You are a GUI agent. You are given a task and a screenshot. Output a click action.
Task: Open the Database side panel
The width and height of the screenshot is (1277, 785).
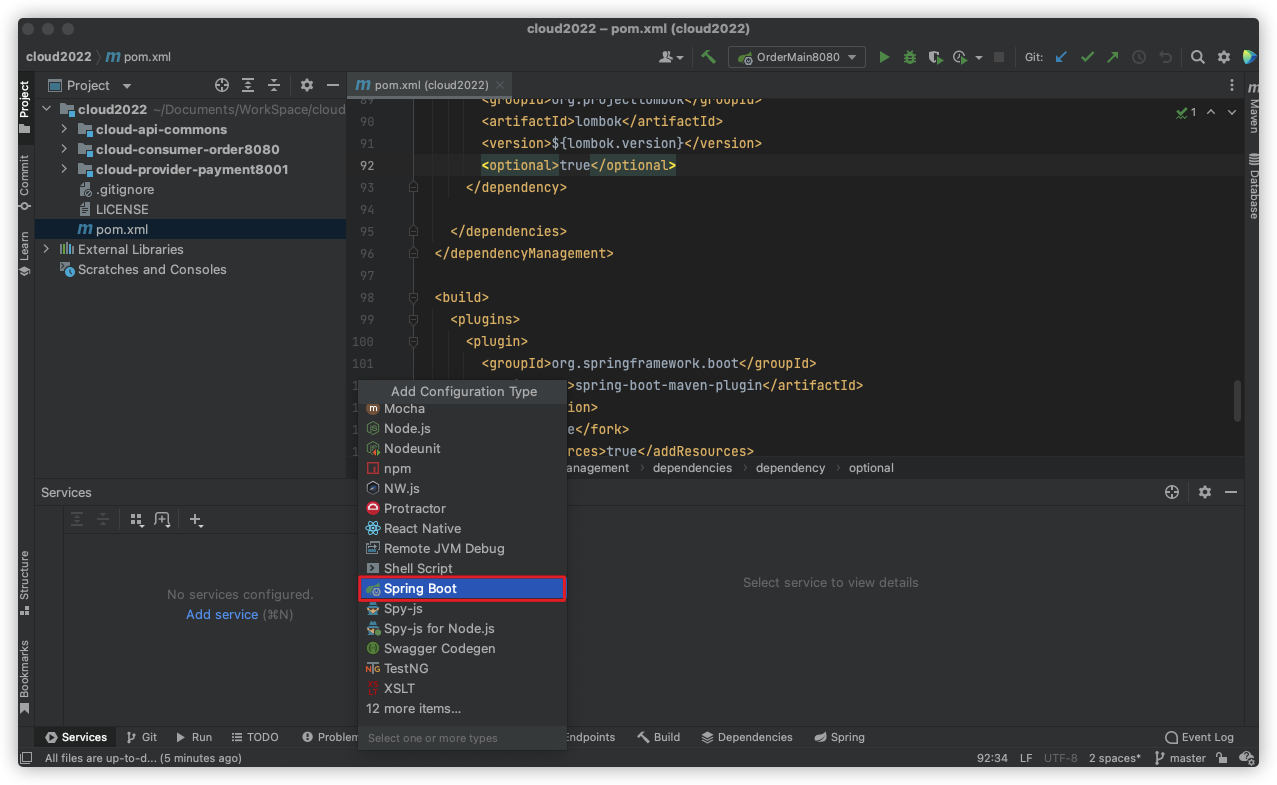pyautogui.click(x=1253, y=186)
